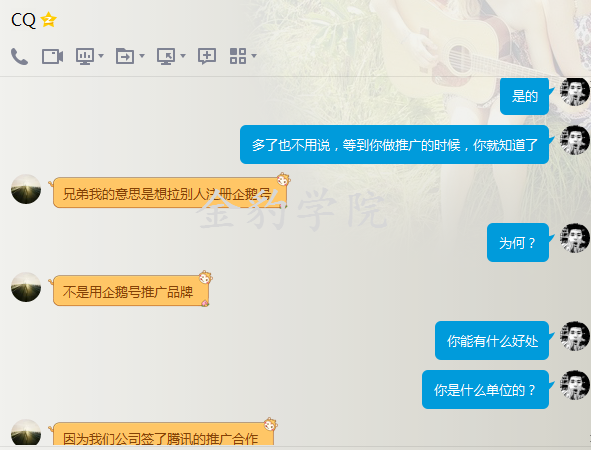Viewport: 591px width, 450px height.
Task: Select the '你能有什么好处' message bubble
Action: 492,340
